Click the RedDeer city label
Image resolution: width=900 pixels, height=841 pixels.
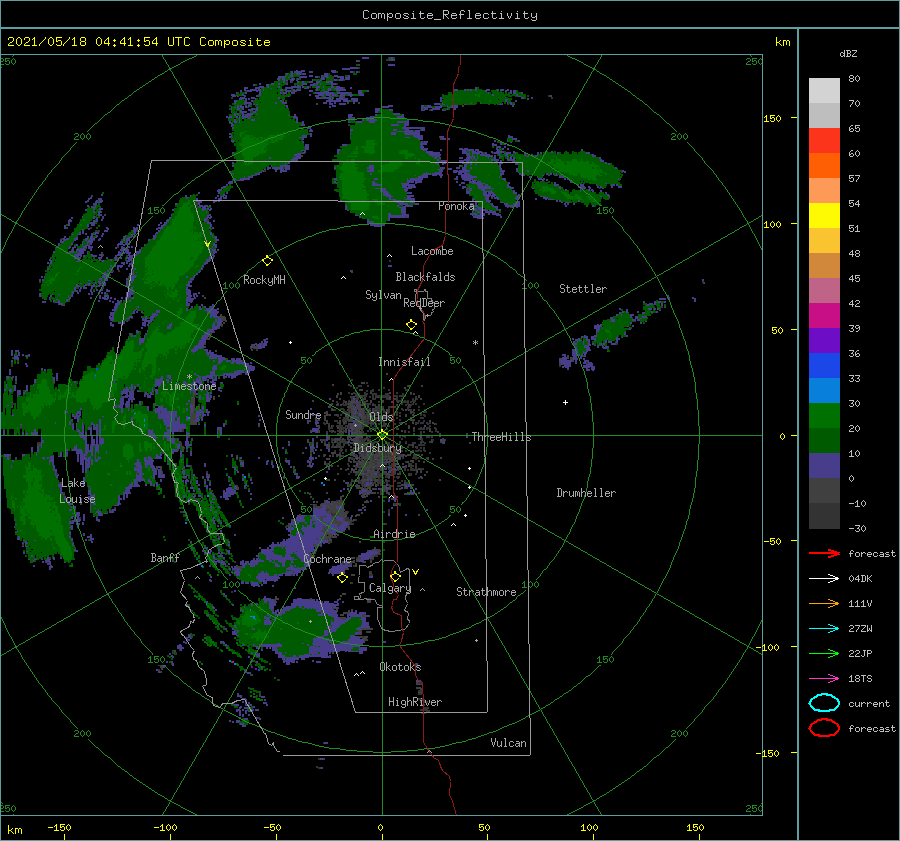(424, 303)
